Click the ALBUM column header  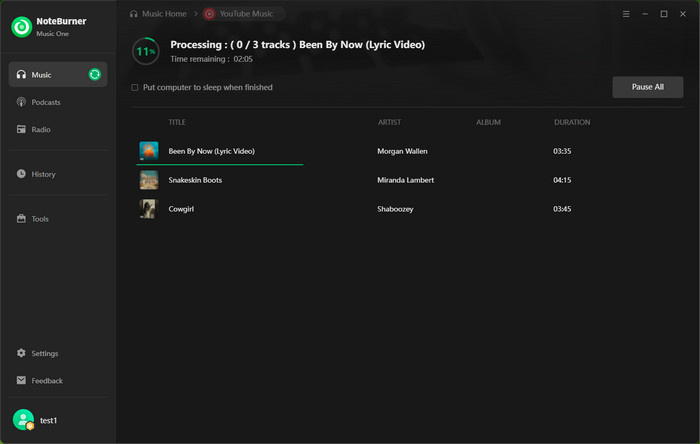click(x=488, y=122)
